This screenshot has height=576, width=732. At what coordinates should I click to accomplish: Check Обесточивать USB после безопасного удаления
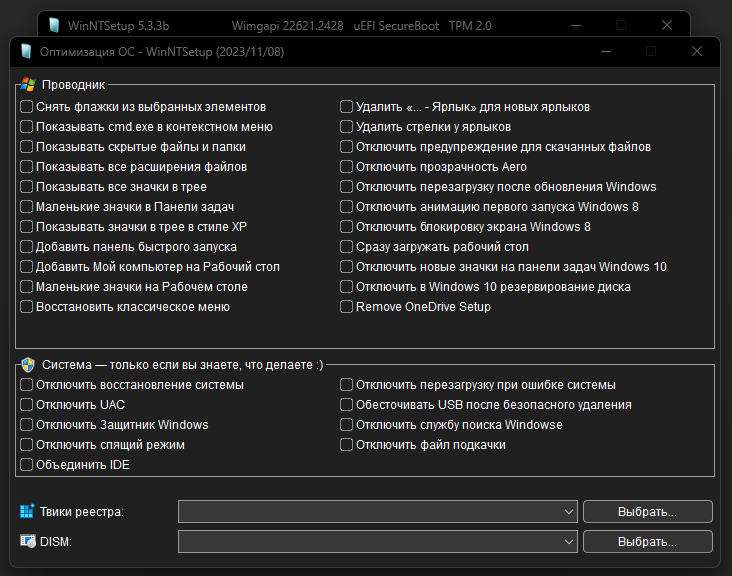tap(346, 405)
